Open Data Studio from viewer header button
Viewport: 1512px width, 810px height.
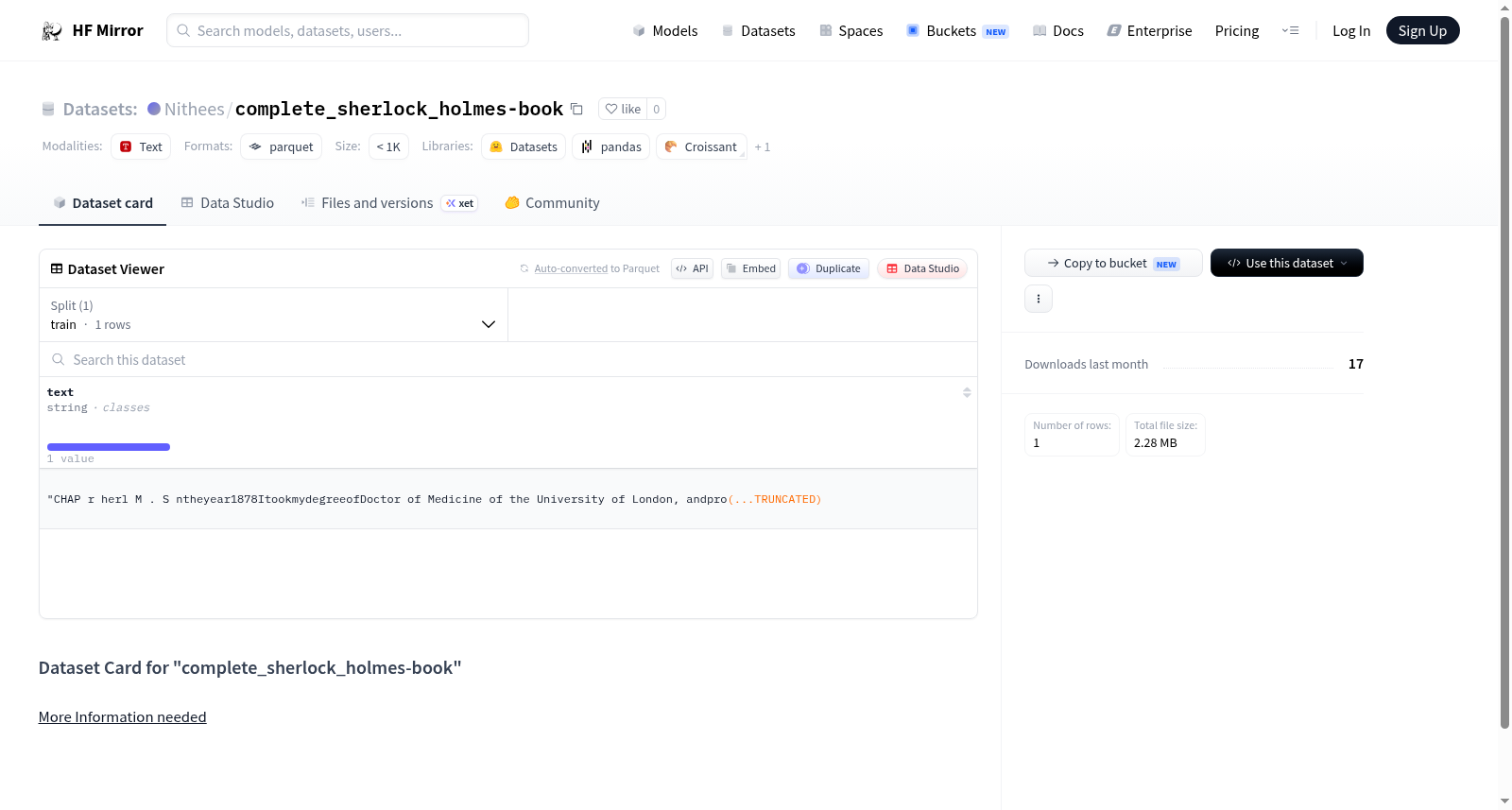922,268
